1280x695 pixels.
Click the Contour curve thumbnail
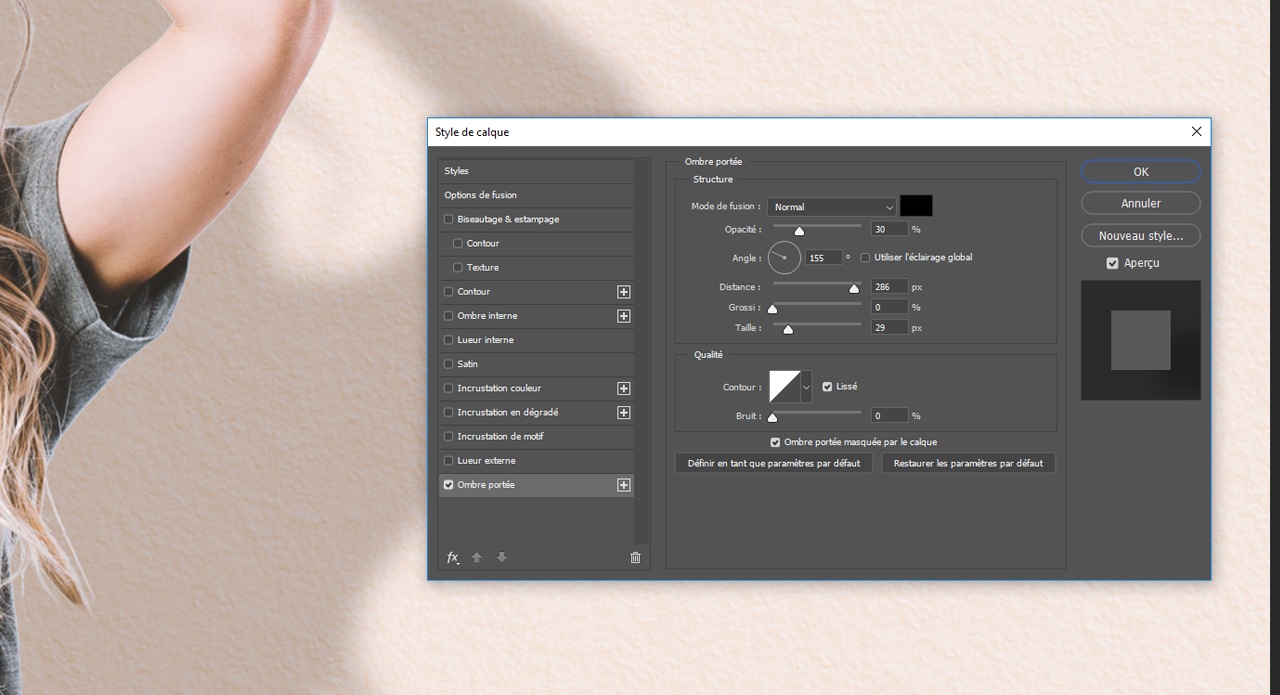point(785,387)
